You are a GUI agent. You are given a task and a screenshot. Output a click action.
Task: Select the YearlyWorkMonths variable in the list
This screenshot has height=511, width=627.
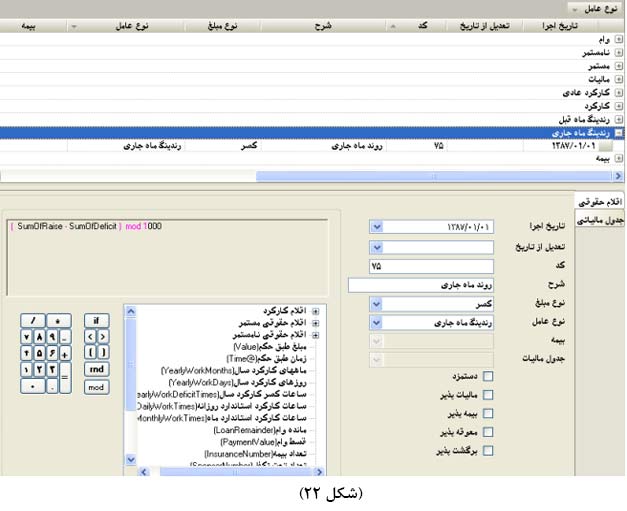234,371
